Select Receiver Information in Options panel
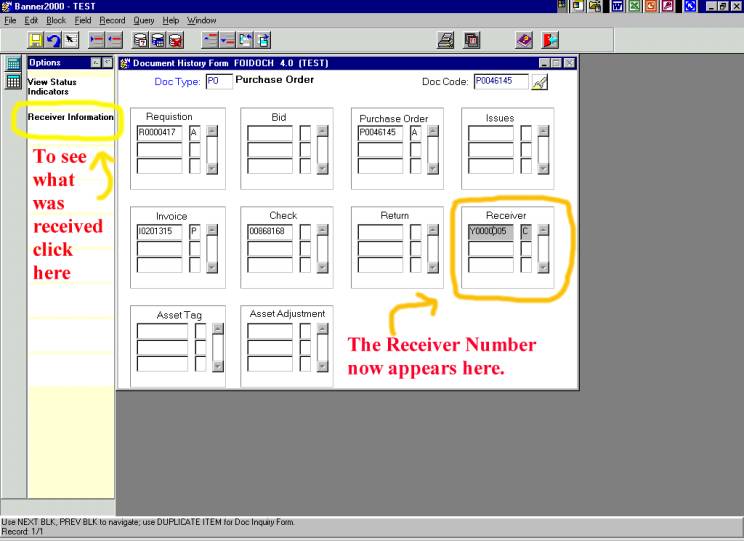The width and height of the screenshot is (744, 541). tap(70, 117)
